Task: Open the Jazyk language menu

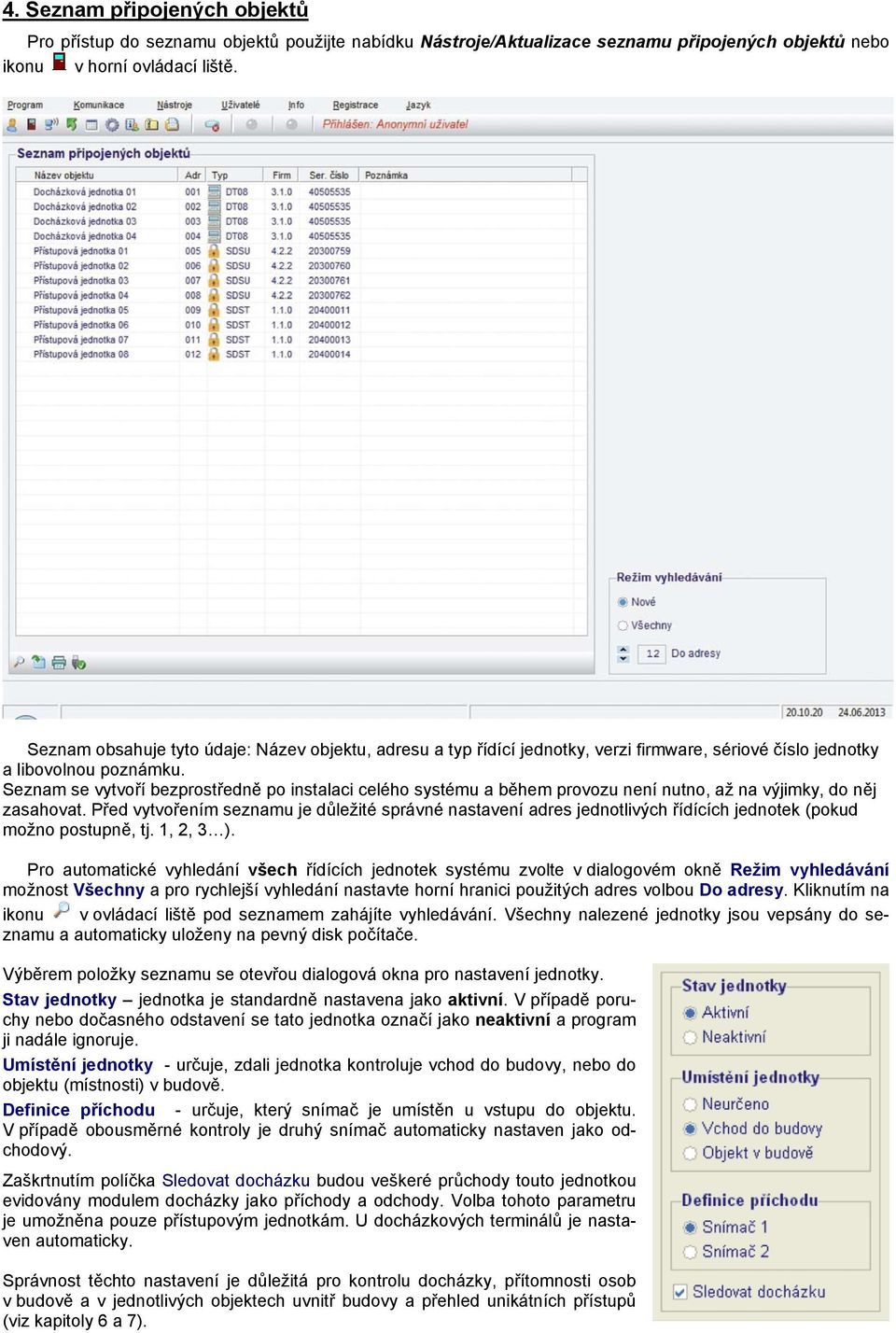Action: tap(418, 105)
